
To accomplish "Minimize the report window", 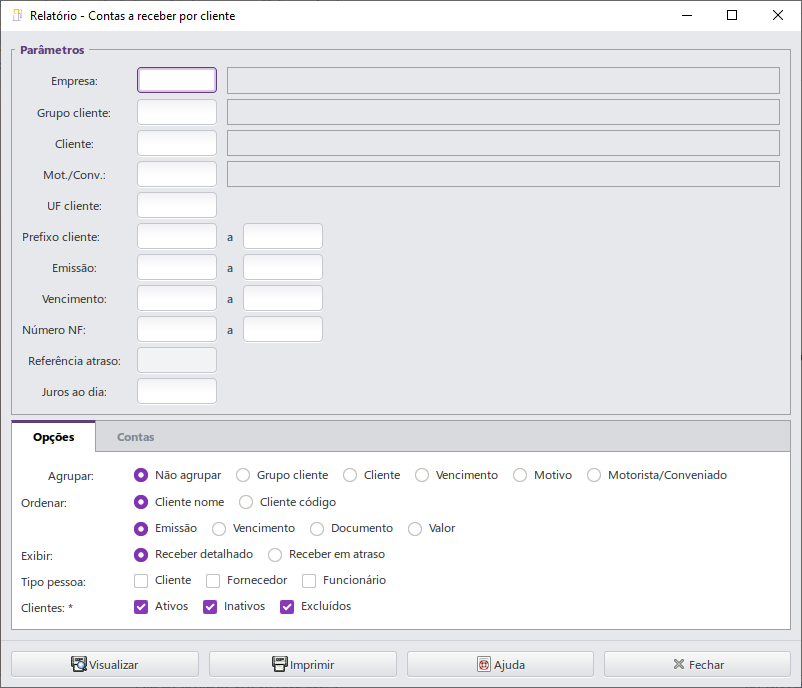I will (687, 15).
